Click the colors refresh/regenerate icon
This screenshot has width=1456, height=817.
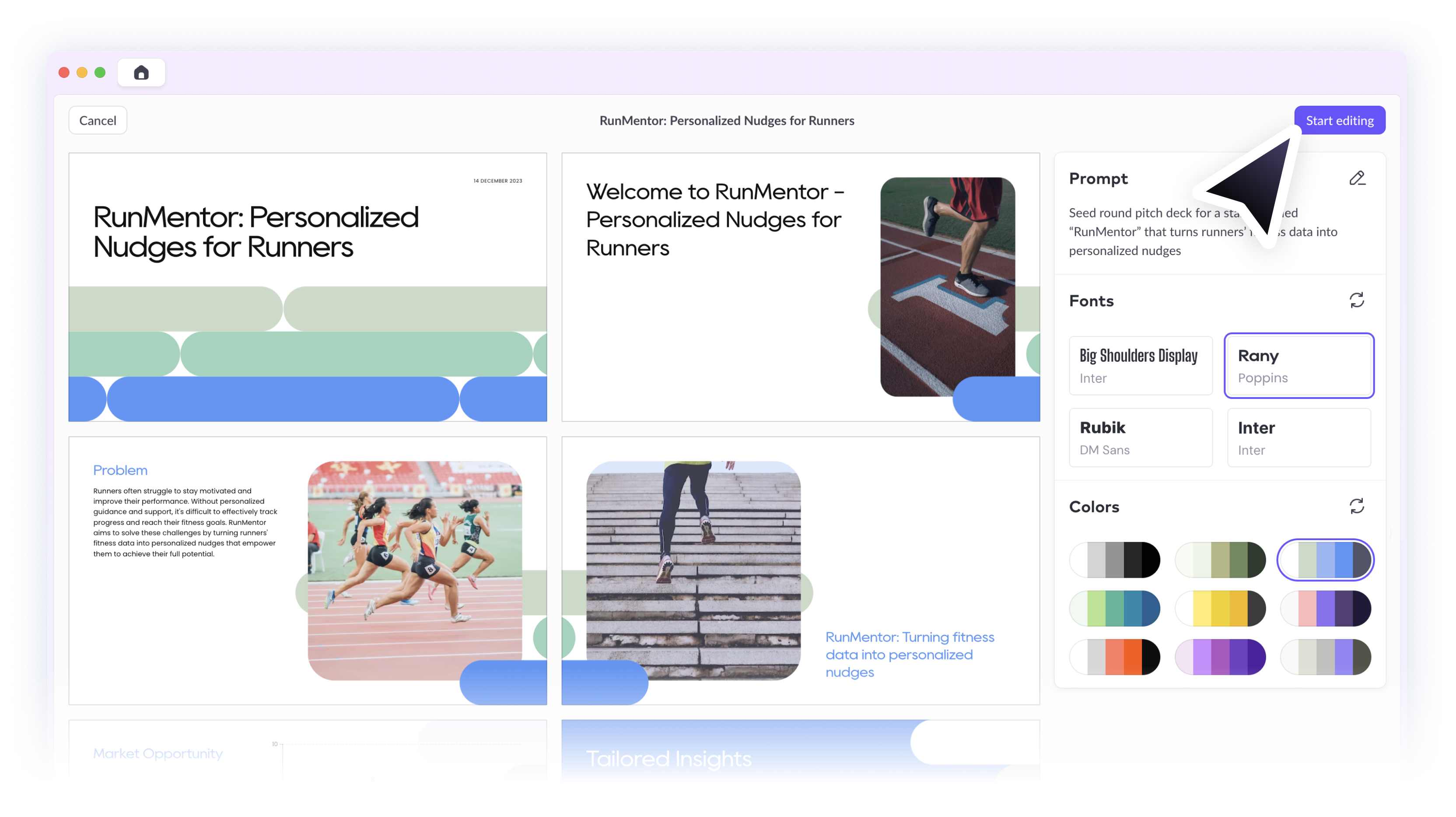tap(1357, 506)
